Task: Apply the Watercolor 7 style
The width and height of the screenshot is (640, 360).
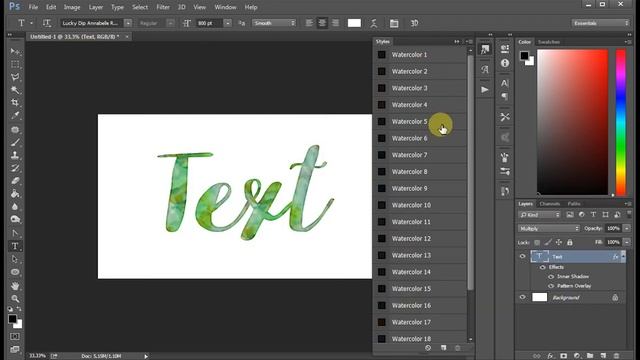Action: coord(420,155)
